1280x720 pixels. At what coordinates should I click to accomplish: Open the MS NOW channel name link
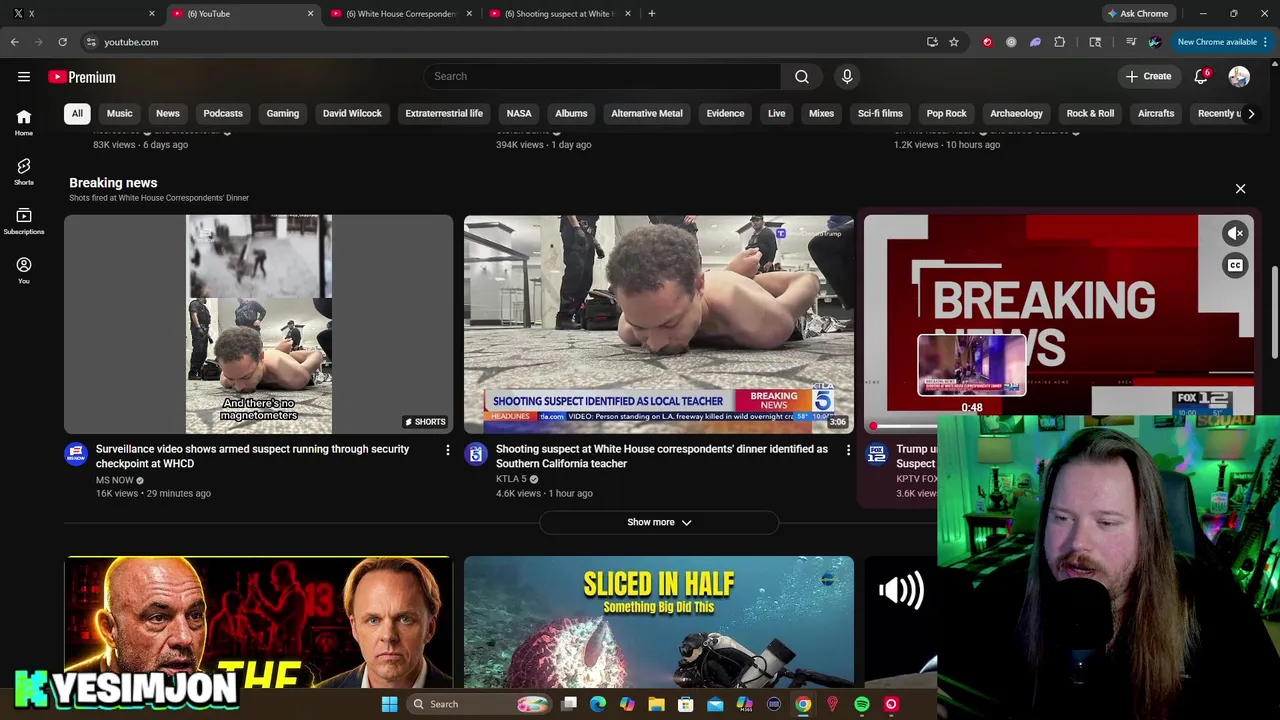click(114, 480)
